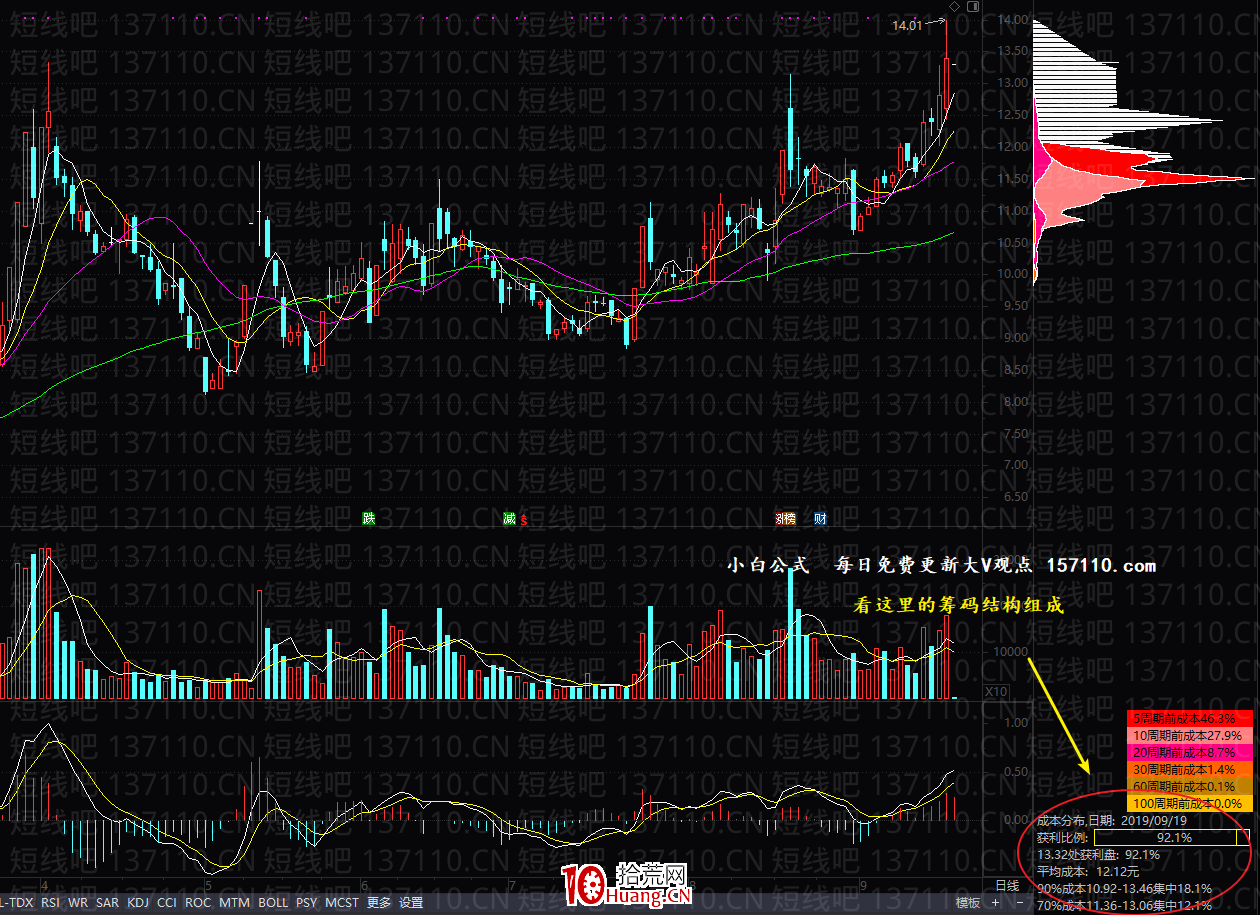The image size is (1260, 915).
Task: Open the 更多 more indicators menu
Action: click(378, 902)
